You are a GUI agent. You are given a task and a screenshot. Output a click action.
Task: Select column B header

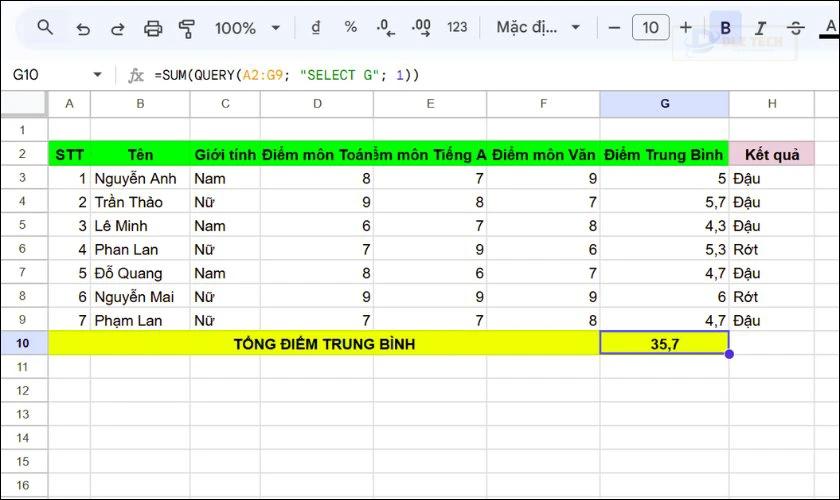click(x=140, y=103)
